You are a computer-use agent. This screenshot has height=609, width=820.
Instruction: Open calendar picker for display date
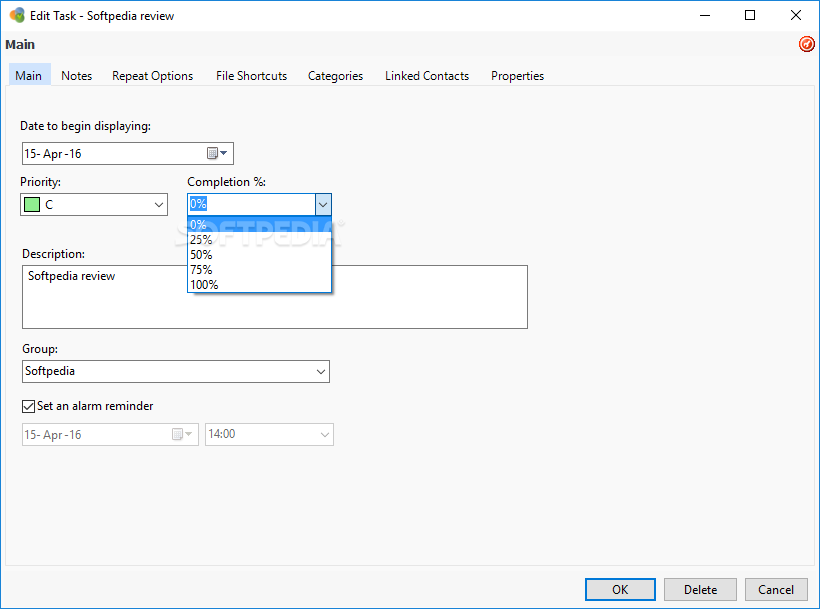217,153
